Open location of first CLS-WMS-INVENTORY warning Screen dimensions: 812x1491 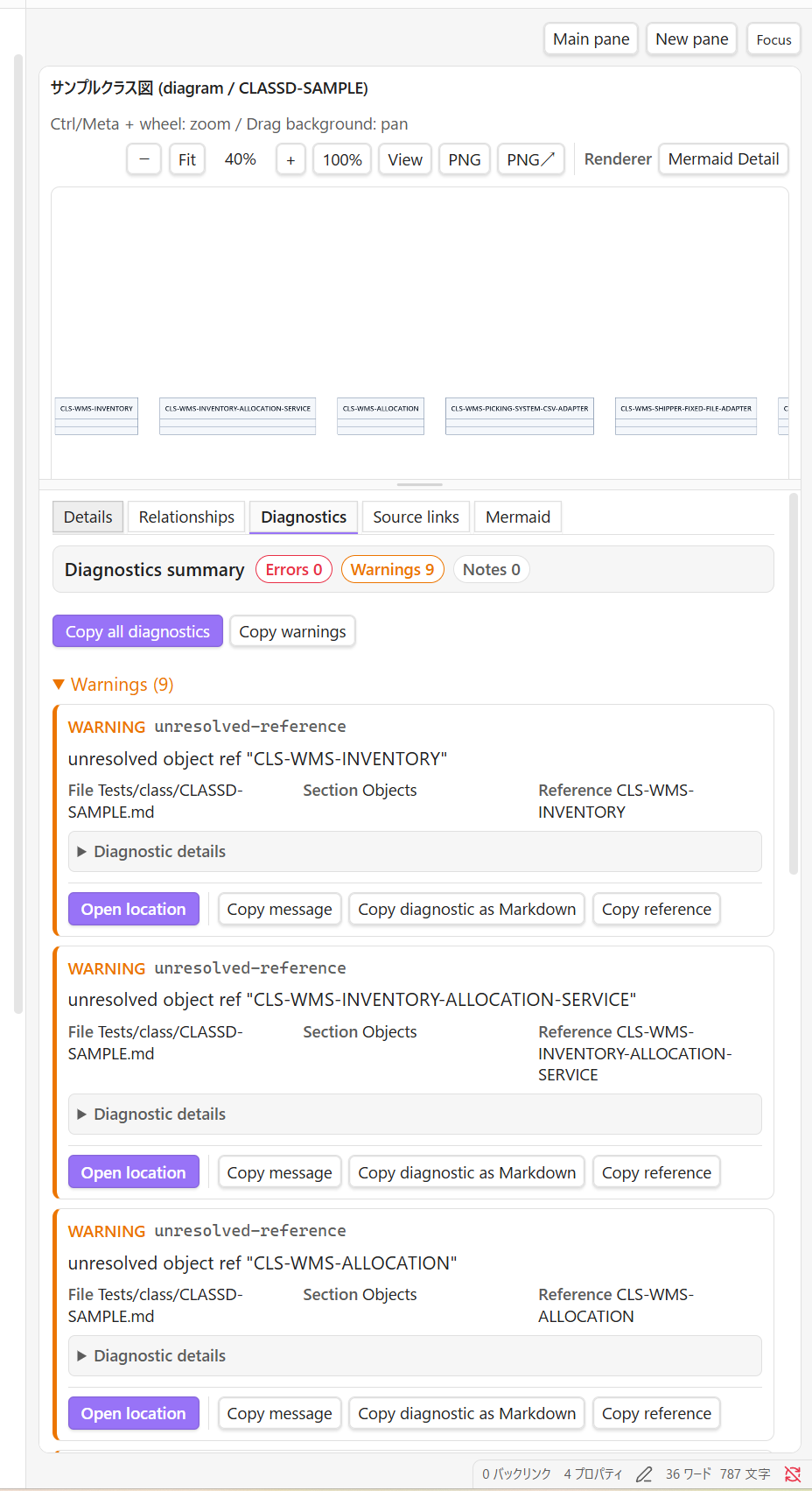(x=134, y=909)
